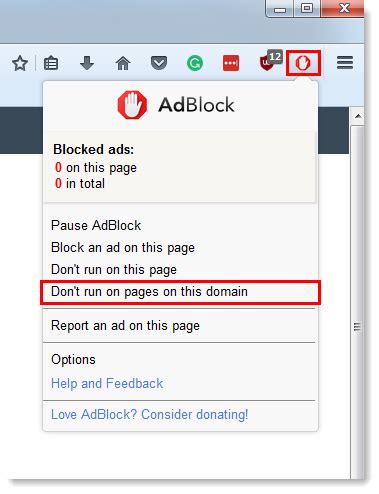Click Love AdBlock? Consider donating! link
Viewport: 379px width, 494px height.
click(150, 415)
